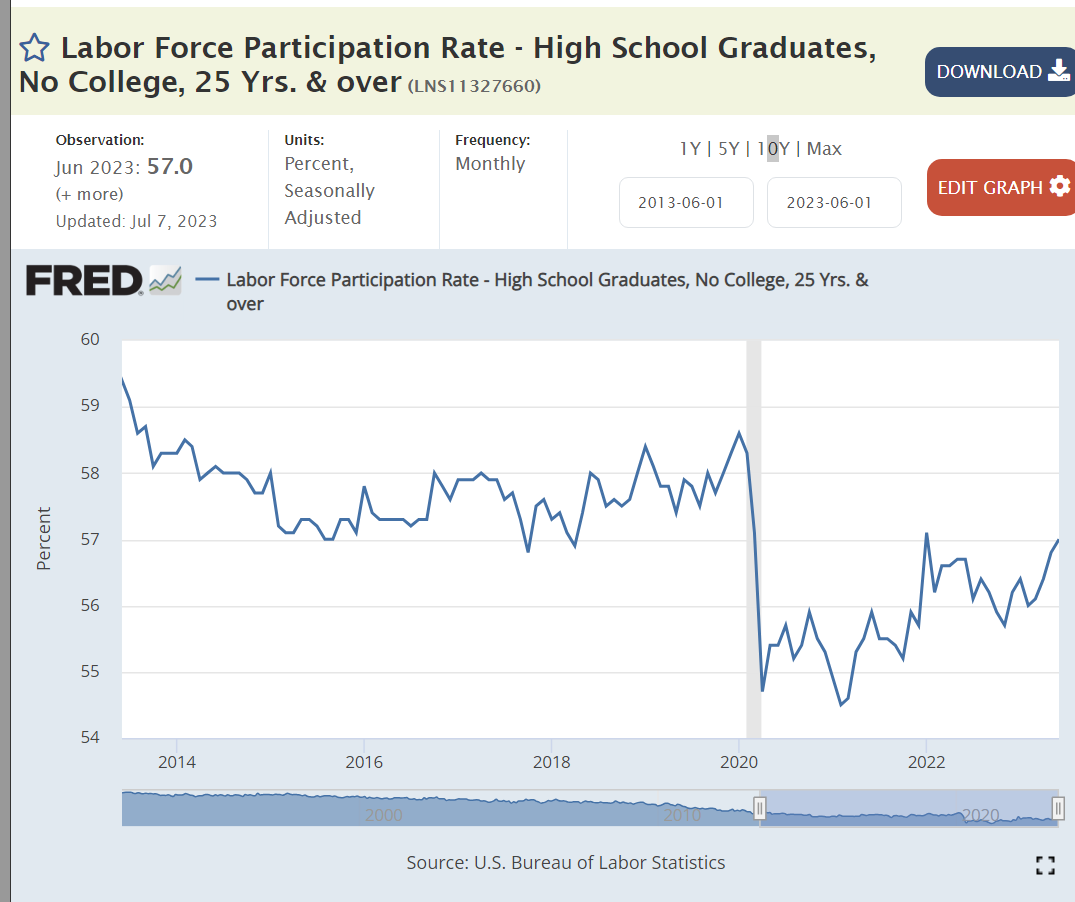Select the 10Y time range
Screen dimensions: 1075x902
pyautogui.click(x=773, y=149)
